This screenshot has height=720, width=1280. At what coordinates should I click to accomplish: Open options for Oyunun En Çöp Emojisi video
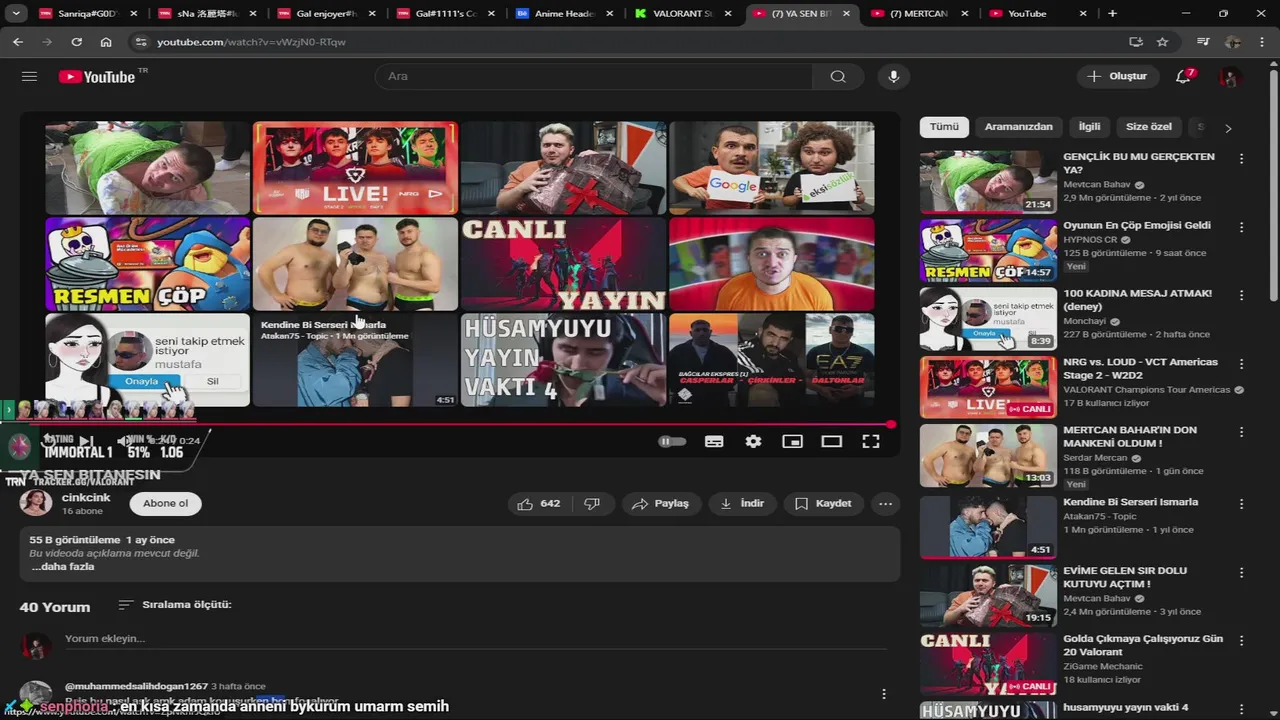(x=1241, y=228)
